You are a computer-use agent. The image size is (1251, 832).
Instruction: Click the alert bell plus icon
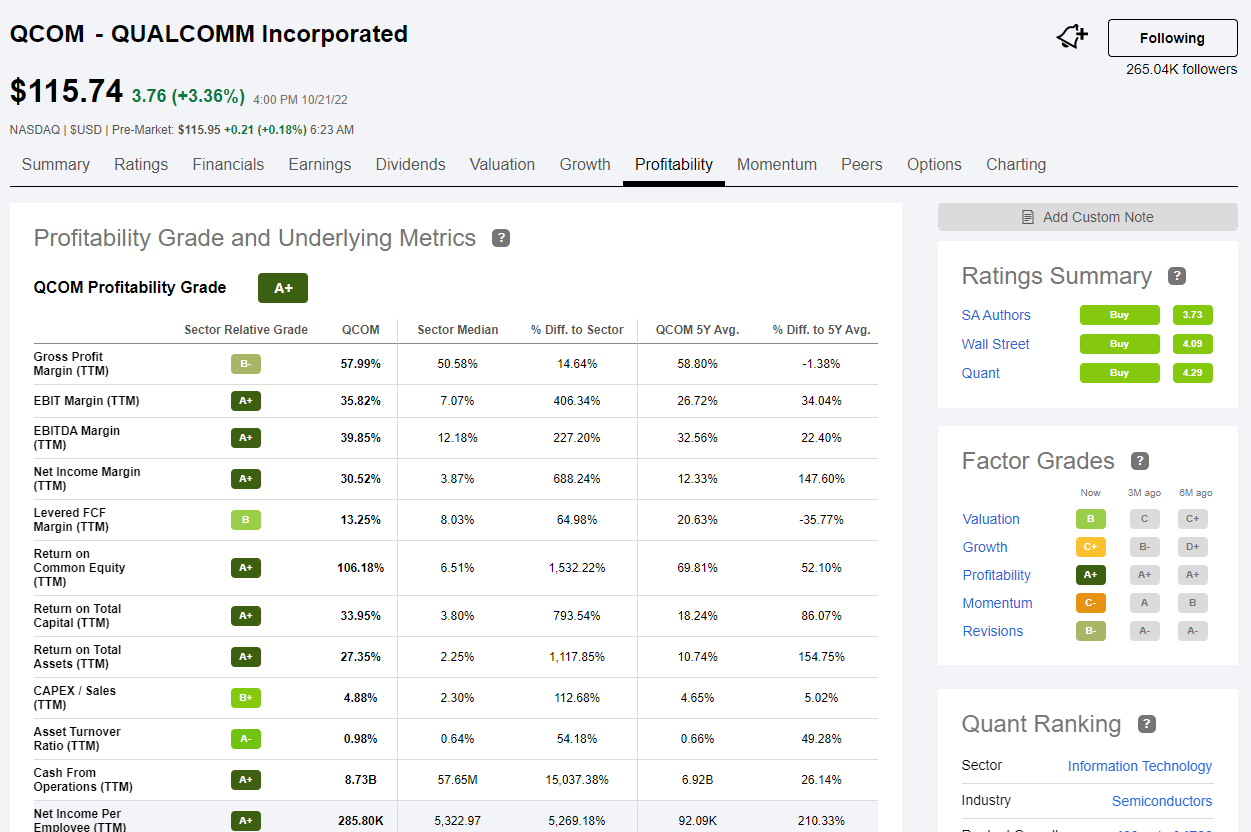(x=1071, y=38)
